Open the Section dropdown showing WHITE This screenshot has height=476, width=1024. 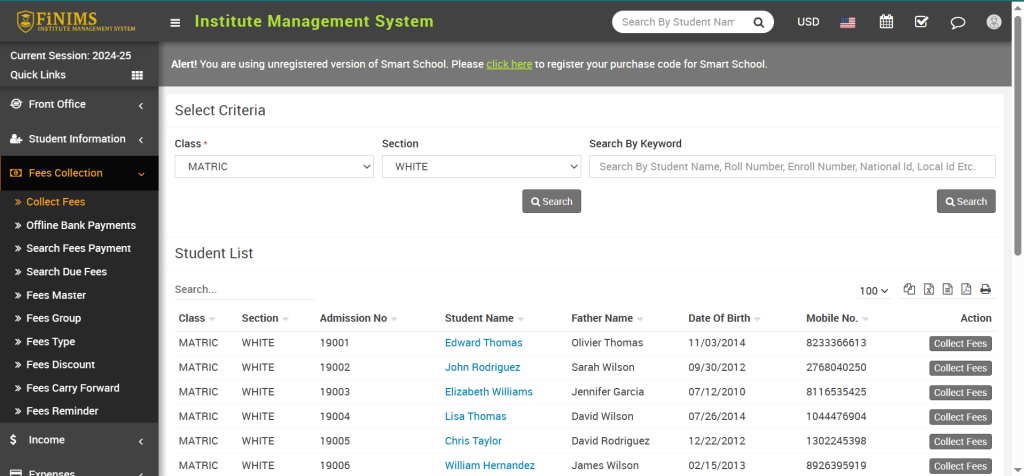pyautogui.click(x=481, y=167)
